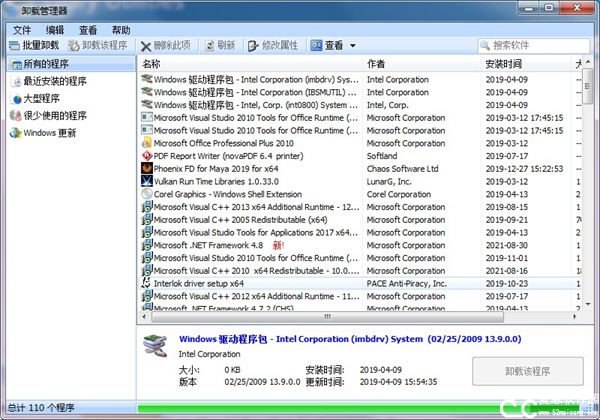The height and width of the screenshot is (420, 600).
Task: Click the horizontal scrollbar thumb
Action: coord(327,317)
